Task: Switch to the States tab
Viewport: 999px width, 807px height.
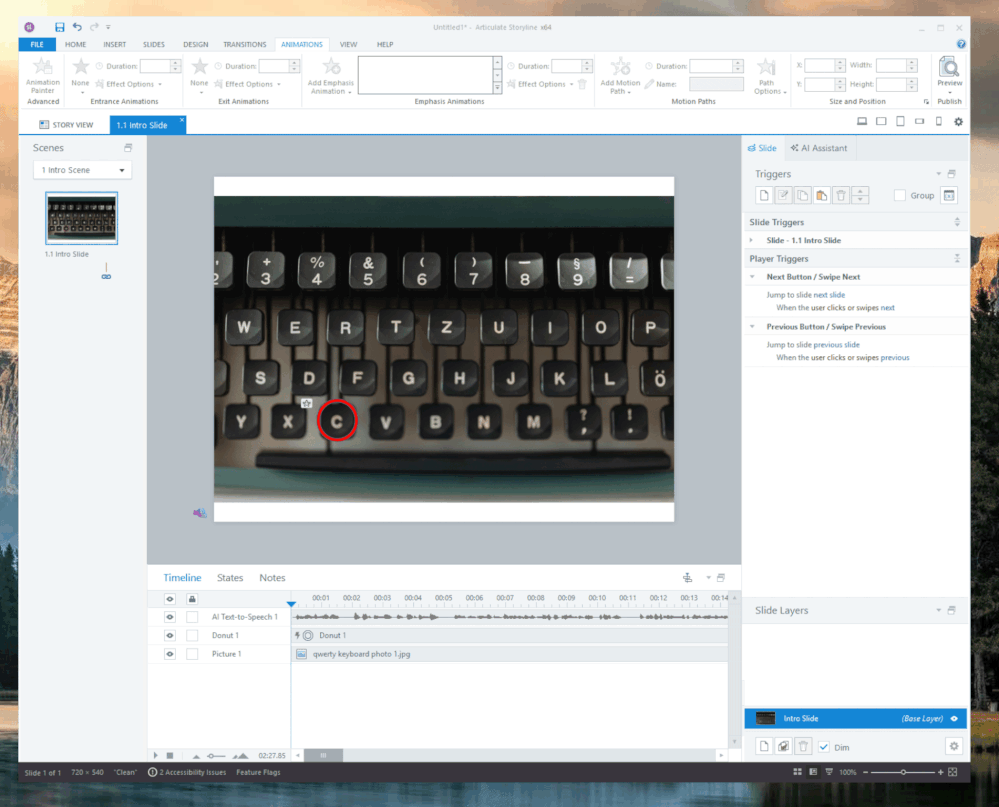Action: 230,578
